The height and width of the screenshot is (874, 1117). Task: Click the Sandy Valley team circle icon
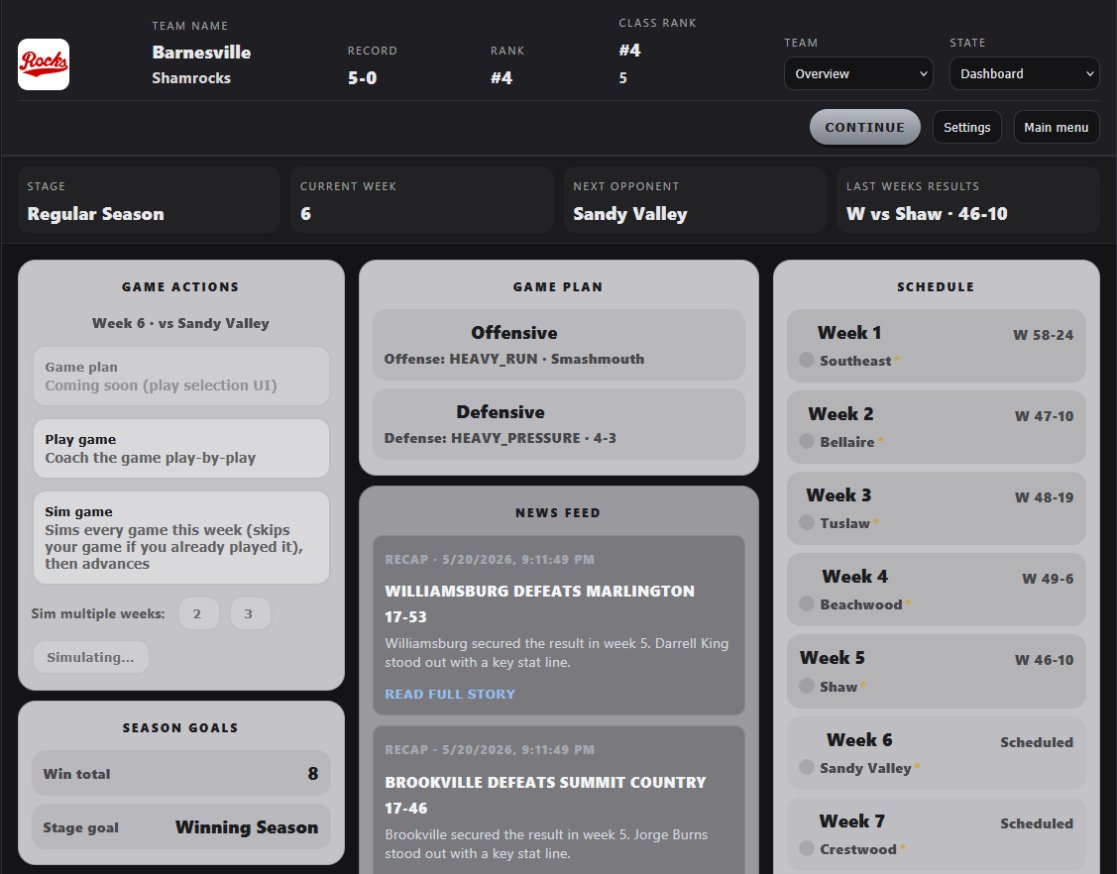pos(806,766)
